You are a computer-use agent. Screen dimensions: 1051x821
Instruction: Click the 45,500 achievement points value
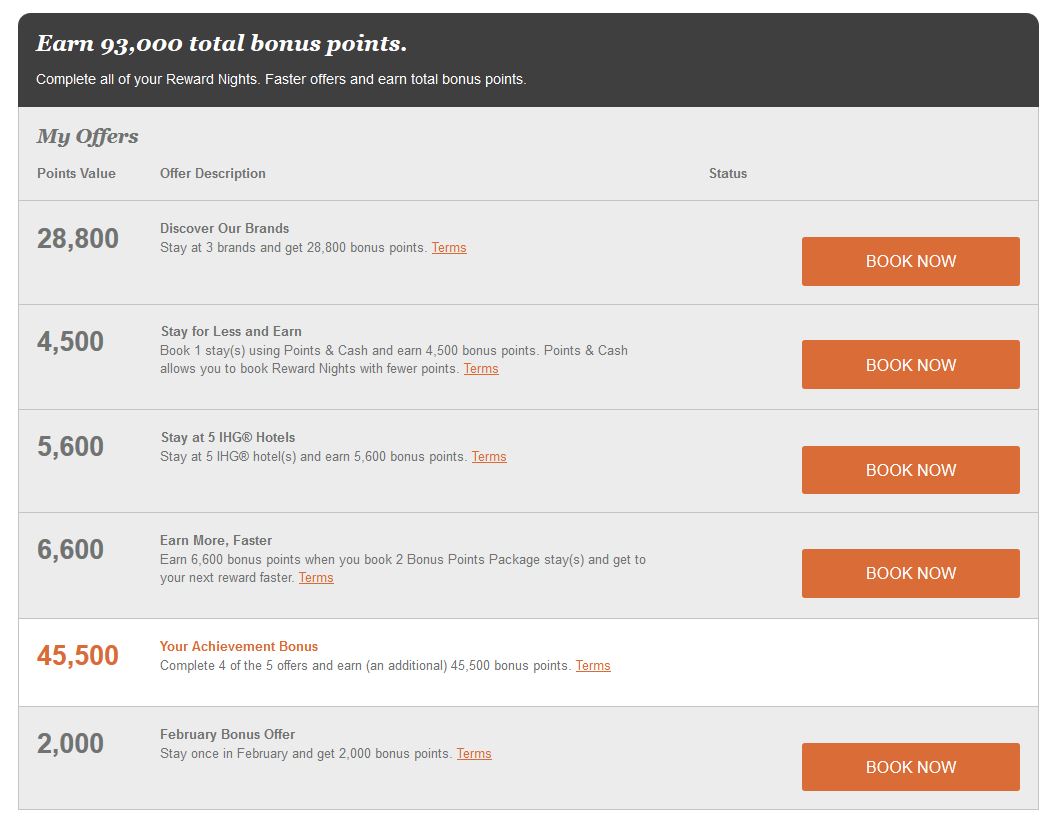[78, 655]
